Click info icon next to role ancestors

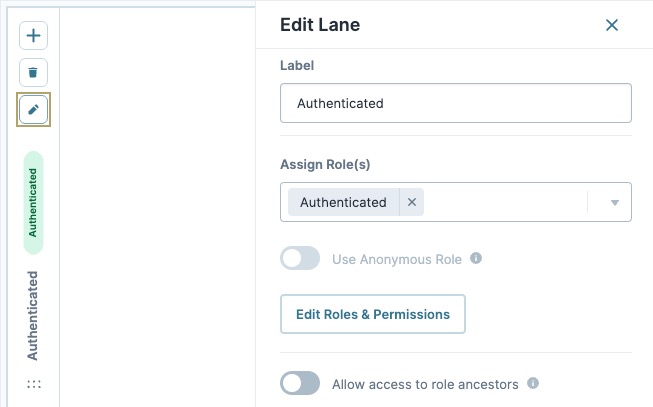click(533, 383)
